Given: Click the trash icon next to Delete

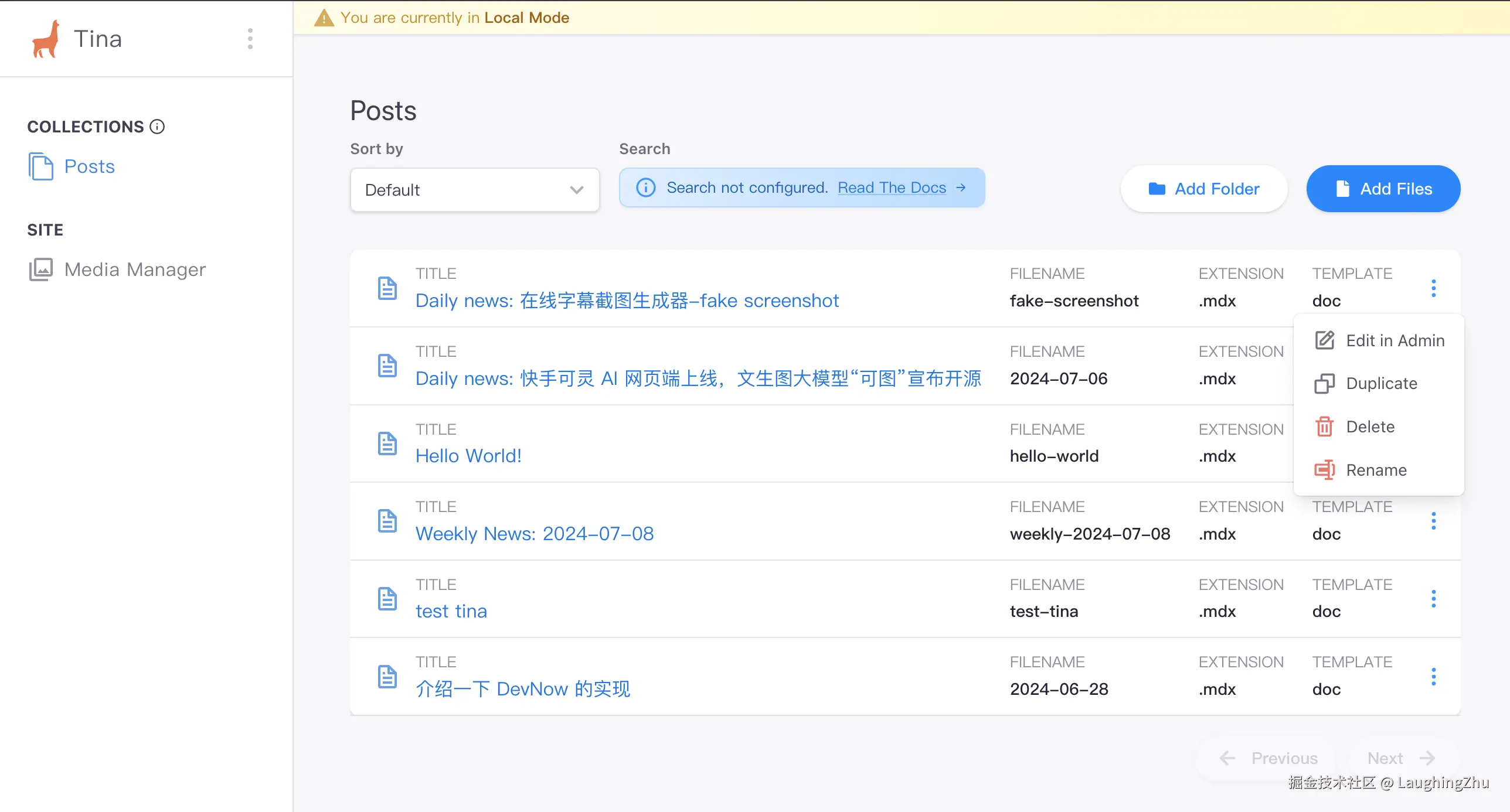Looking at the screenshot, I should tap(1324, 427).
